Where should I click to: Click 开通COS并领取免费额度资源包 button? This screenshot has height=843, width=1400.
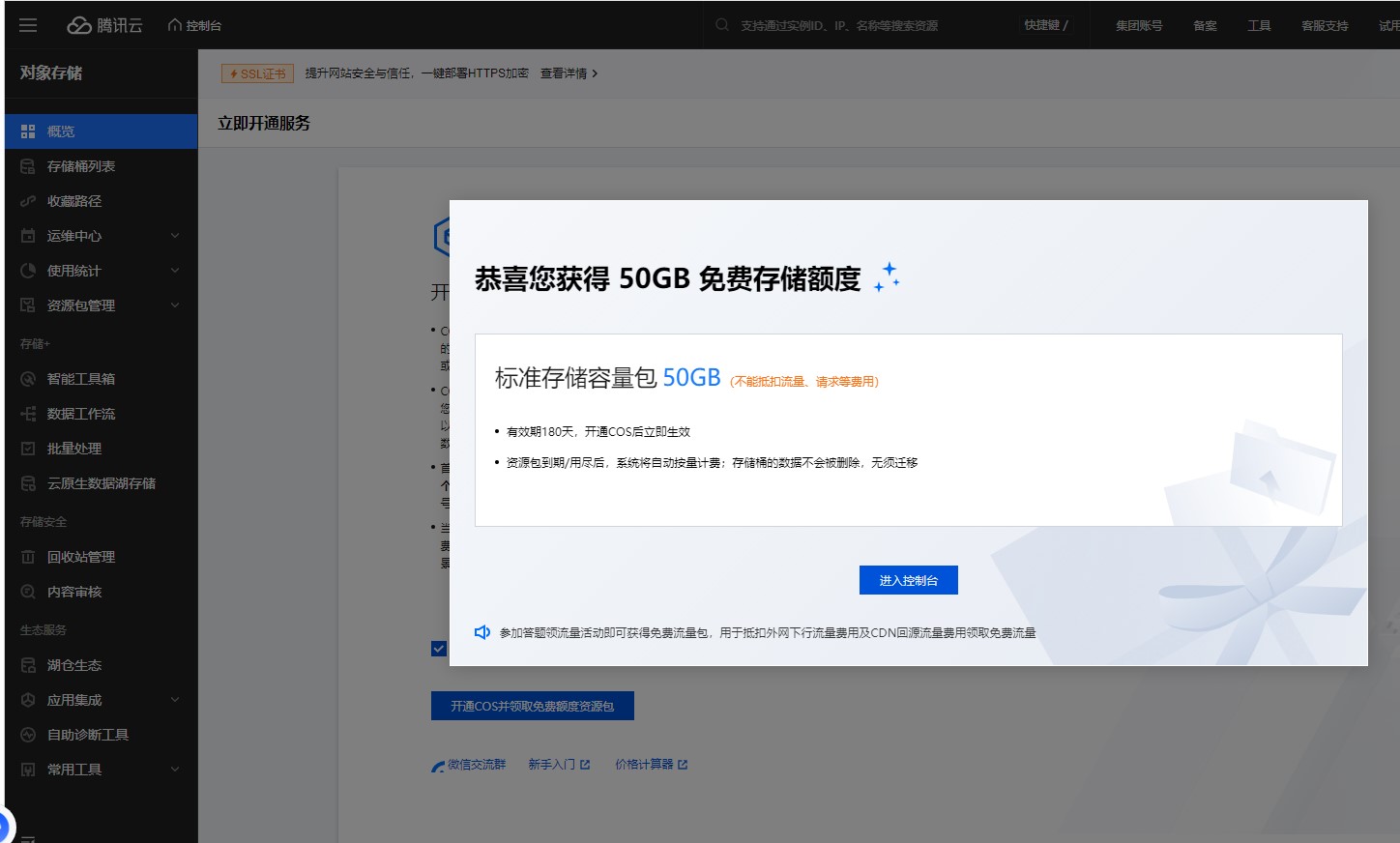click(x=533, y=706)
